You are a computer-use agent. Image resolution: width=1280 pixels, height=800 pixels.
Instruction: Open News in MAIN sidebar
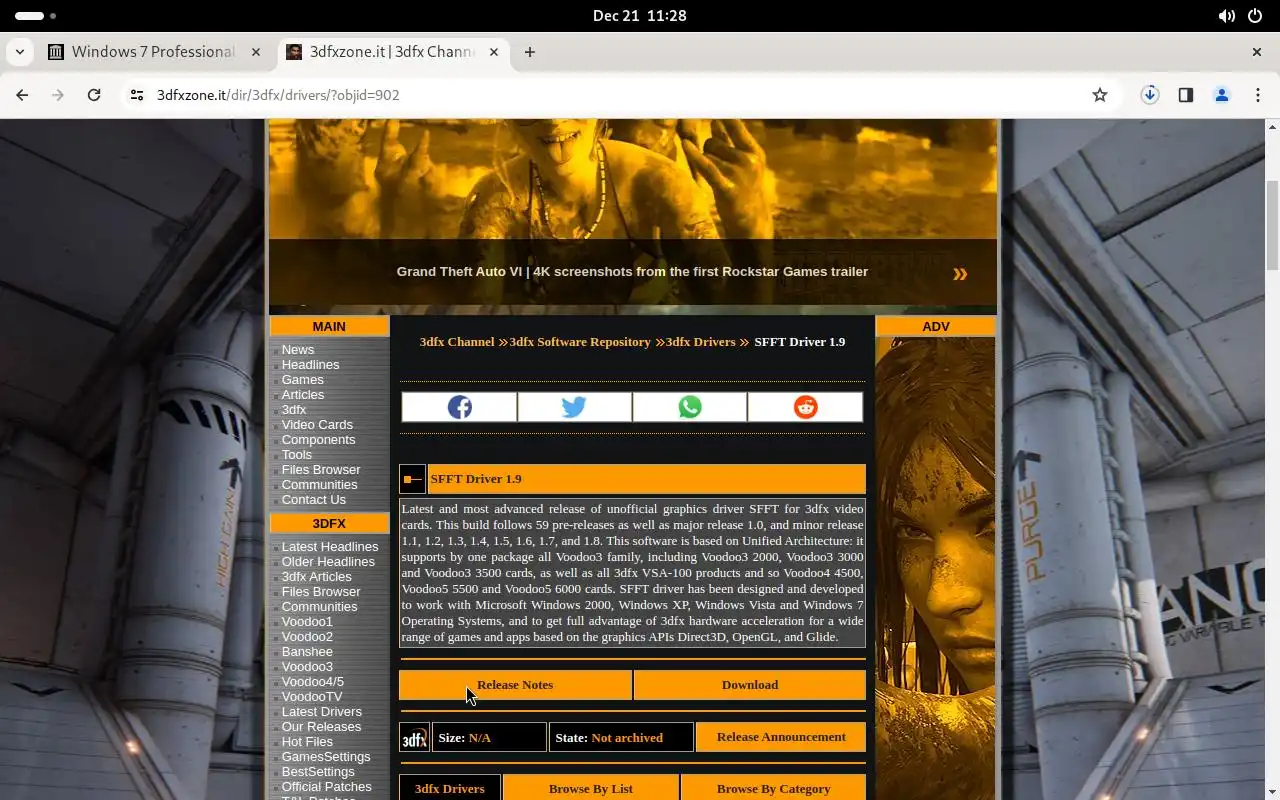coord(298,350)
